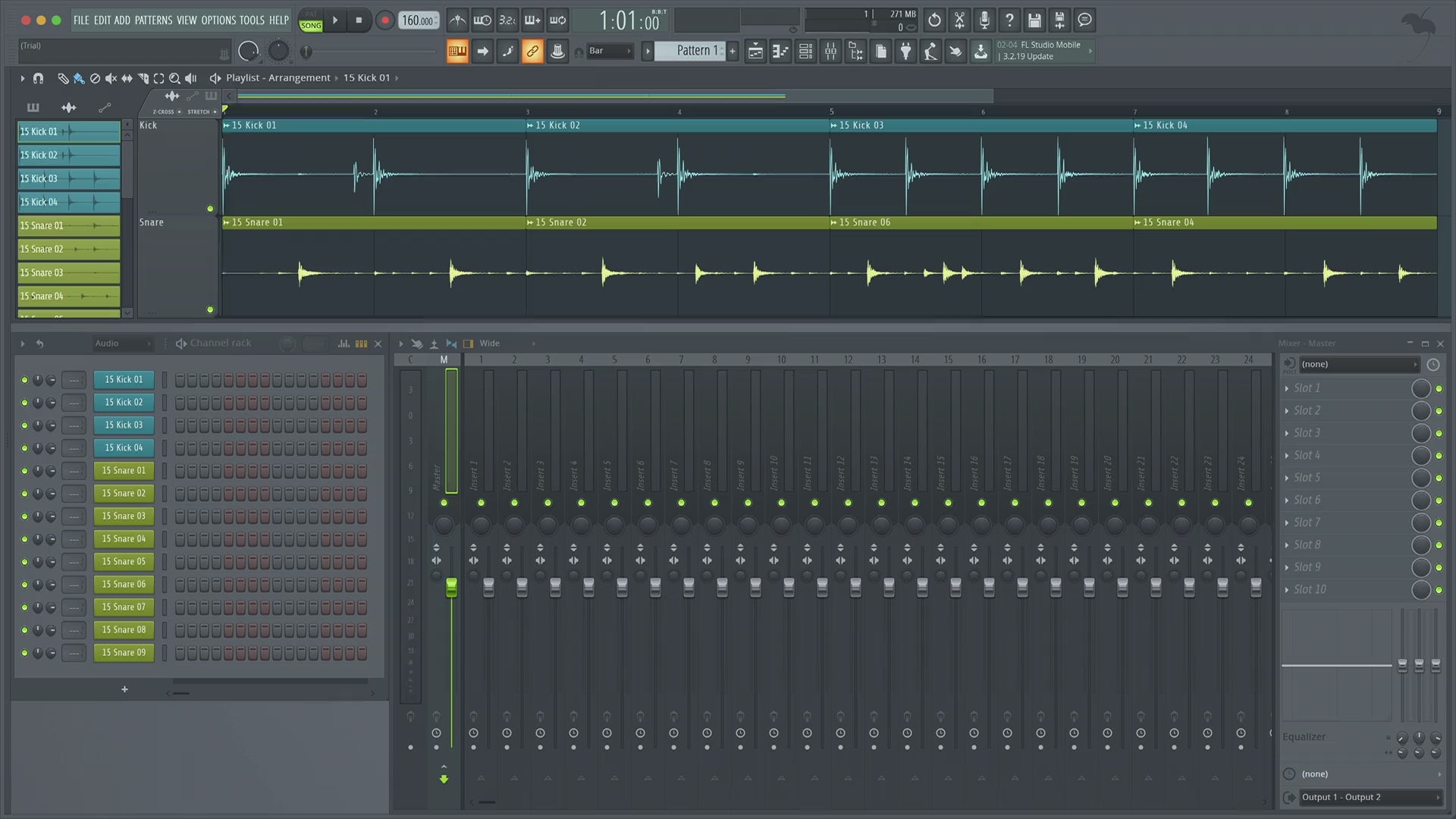This screenshot has height=819, width=1456.
Task: Click the Master track pan knob
Action: (444, 524)
